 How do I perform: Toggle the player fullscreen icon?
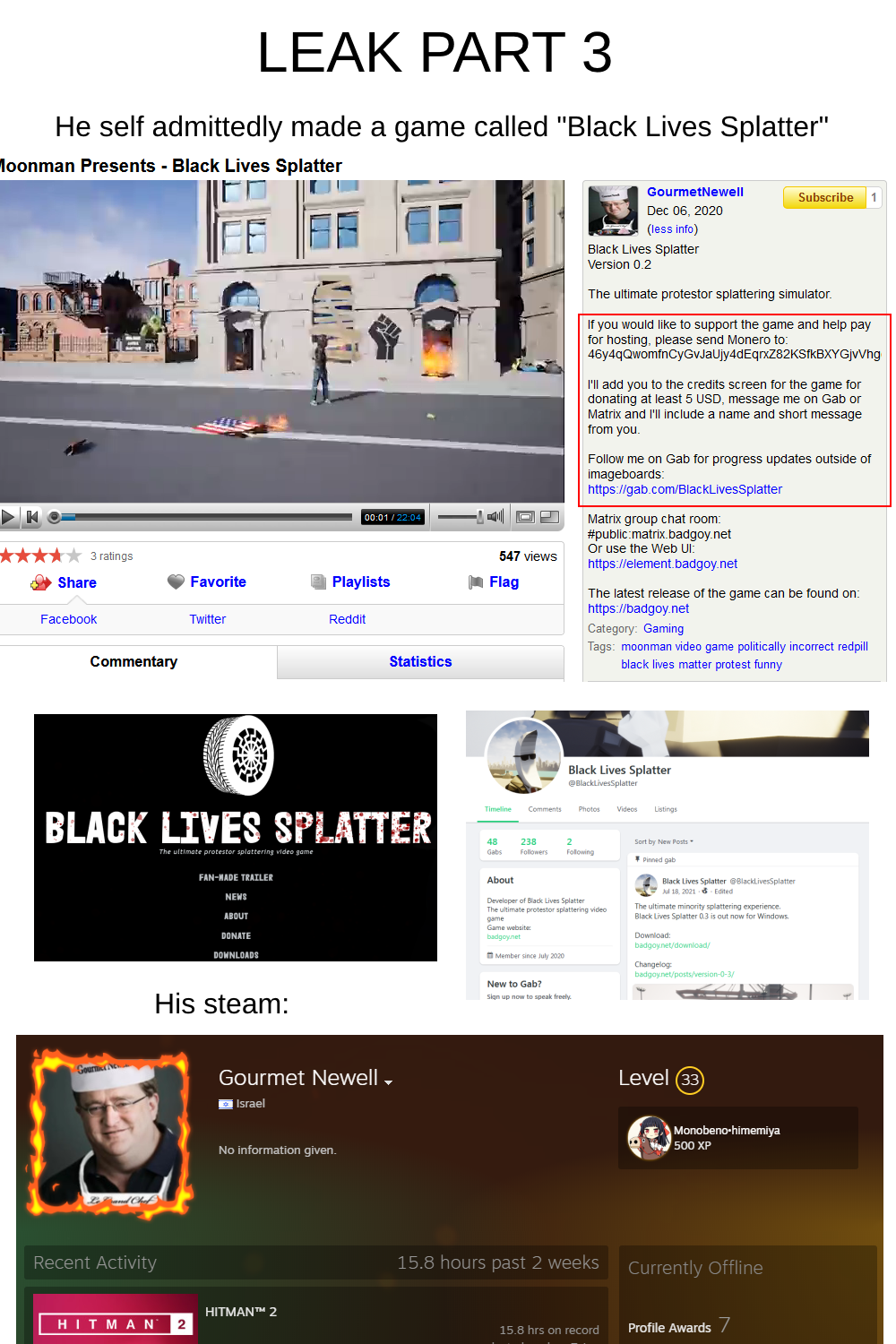[550, 517]
